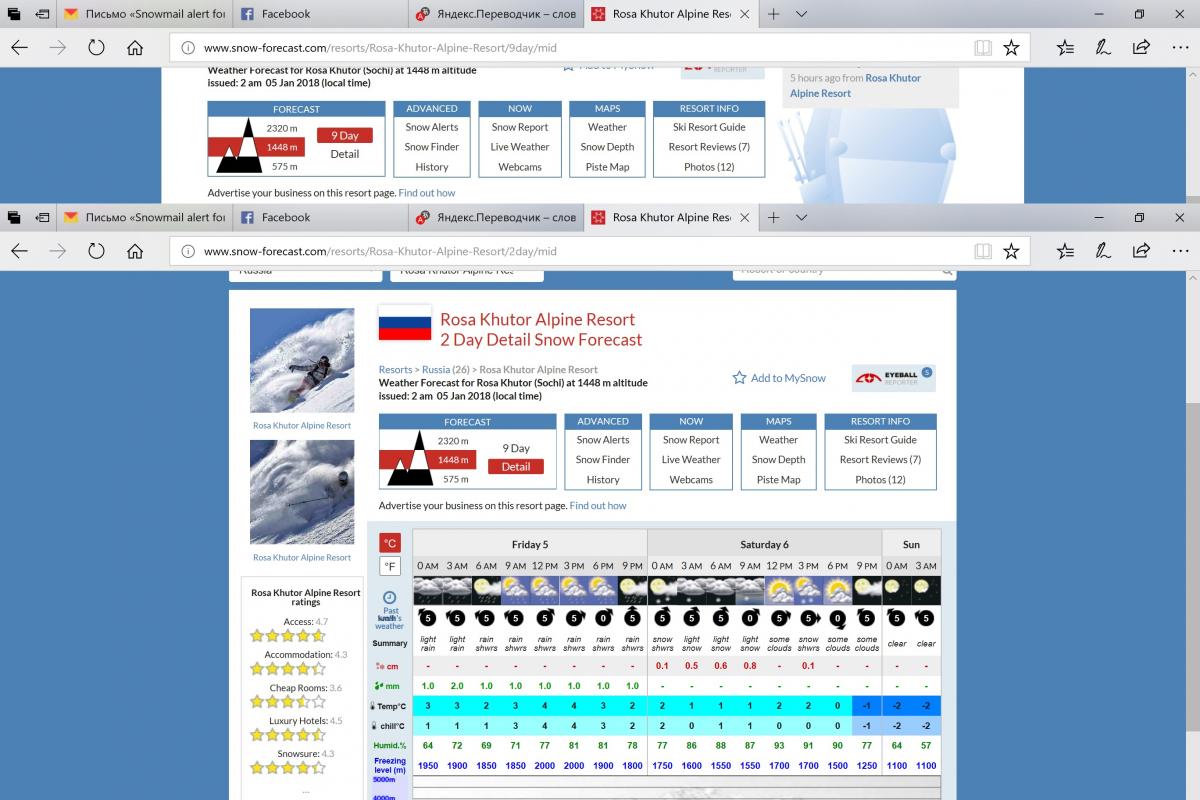Image resolution: width=1200 pixels, height=800 pixels.
Task: Open Webcams in the lower window
Action: [x=691, y=480]
